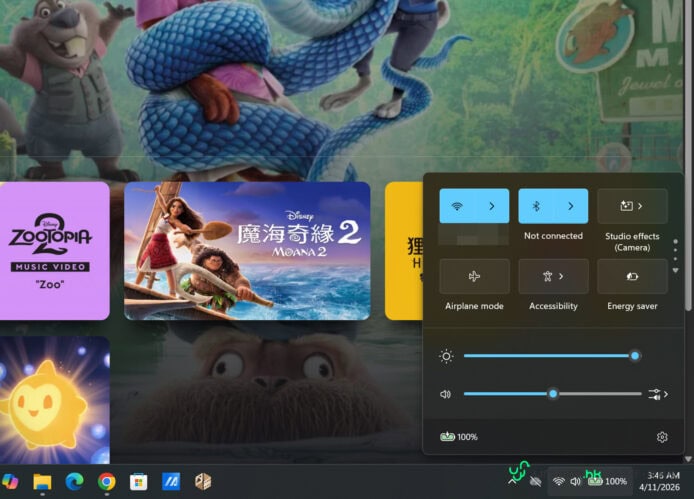This screenshot has width=694, height=499.
Task: Click the brightness sun icon
Action: pos(446,356)
